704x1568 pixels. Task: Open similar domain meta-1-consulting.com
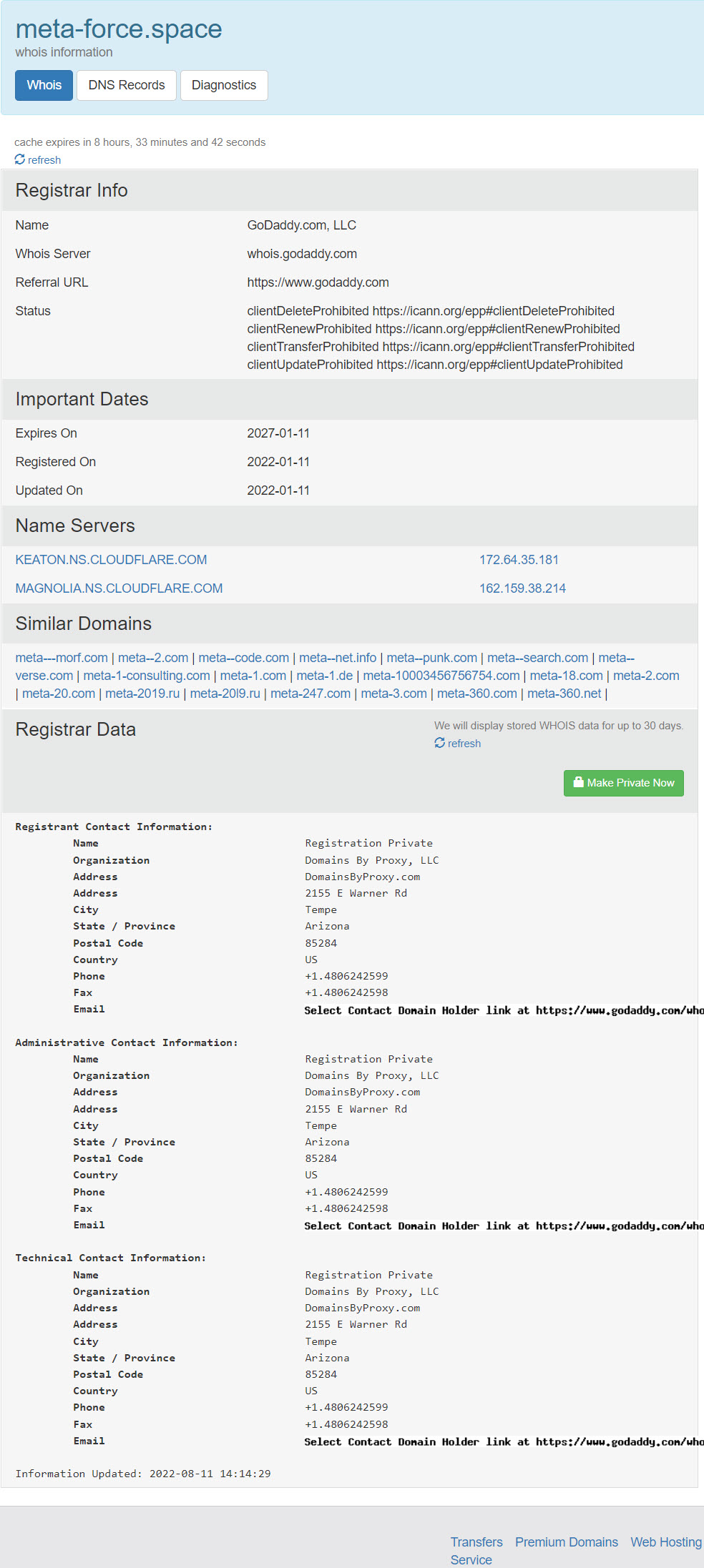pos(147,676)
